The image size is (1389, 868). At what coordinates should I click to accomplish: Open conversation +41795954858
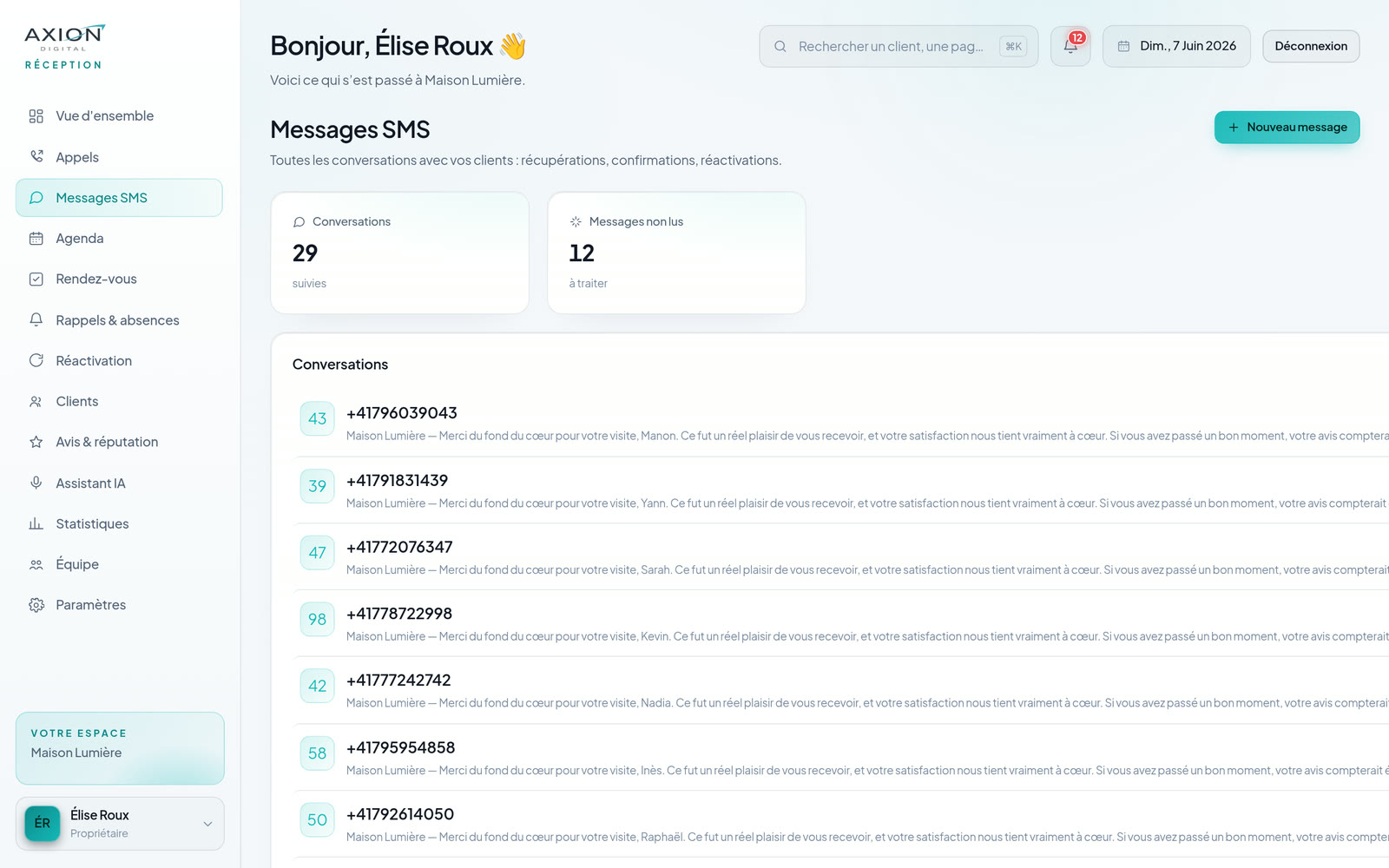tap(840, 758)
